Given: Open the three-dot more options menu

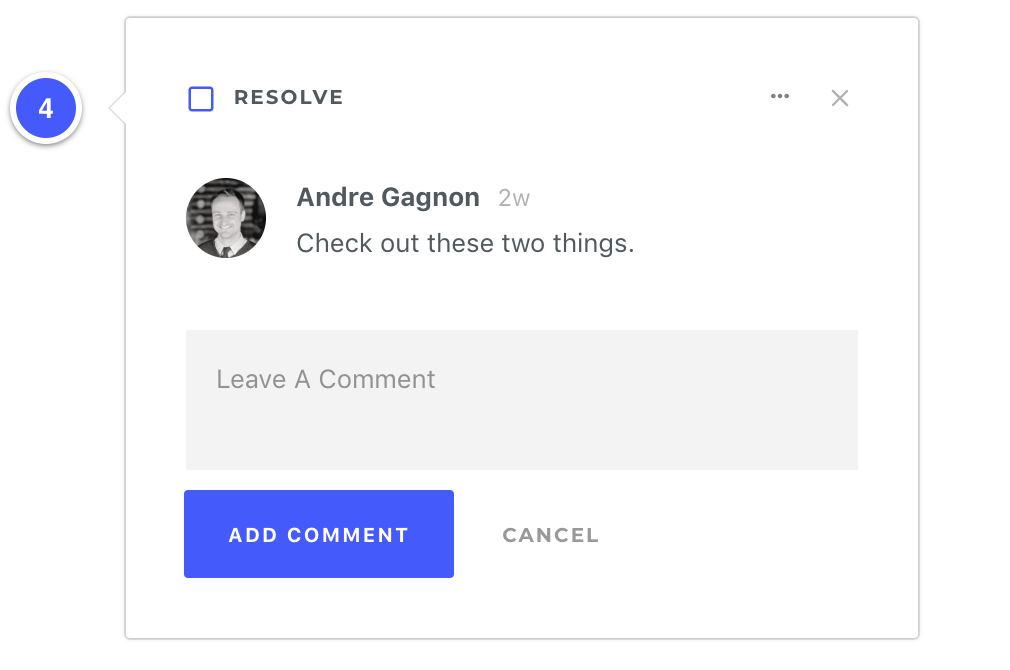Looking at the screenshot, I should [780, 97].
